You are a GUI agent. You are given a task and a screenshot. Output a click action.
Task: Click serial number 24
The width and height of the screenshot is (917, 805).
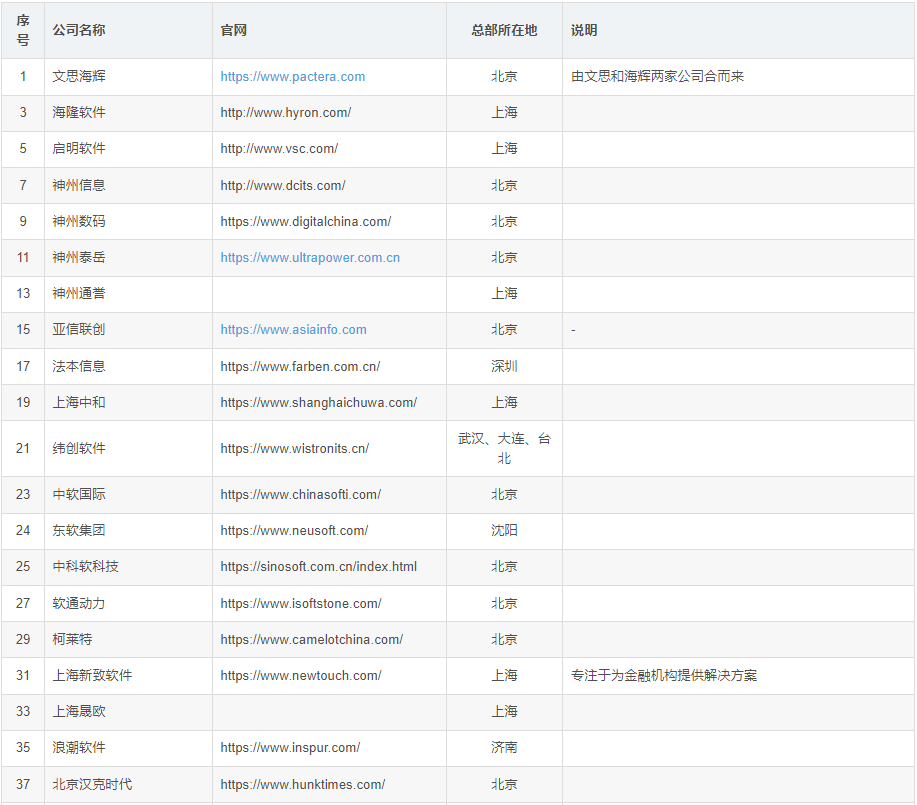pos(23,531)
